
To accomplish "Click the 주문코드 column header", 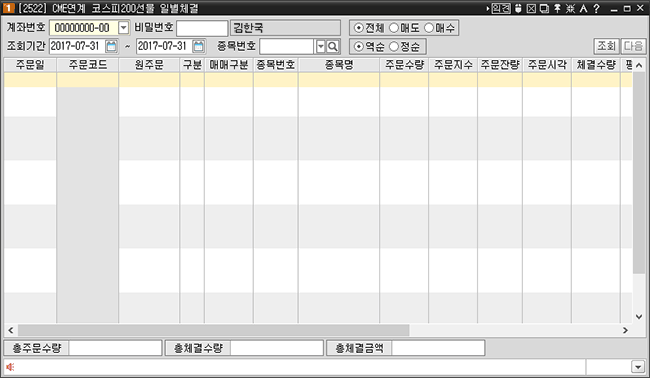I will (x=88, y=65).
